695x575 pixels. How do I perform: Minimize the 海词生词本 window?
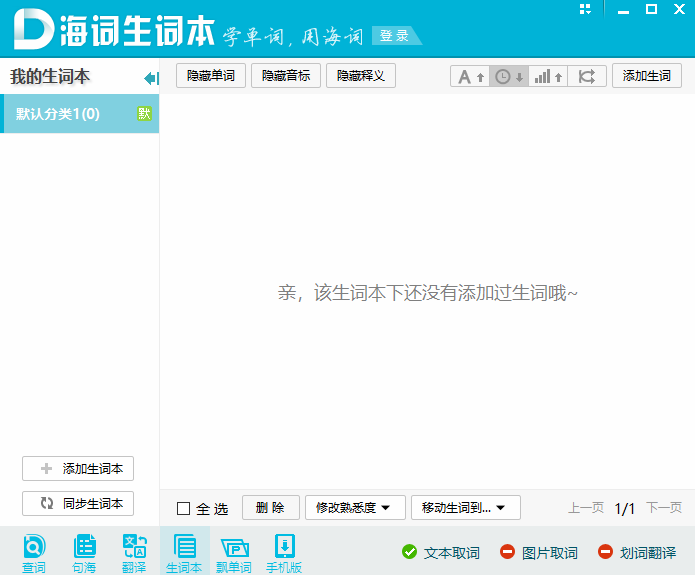click(x=623, y=10)
